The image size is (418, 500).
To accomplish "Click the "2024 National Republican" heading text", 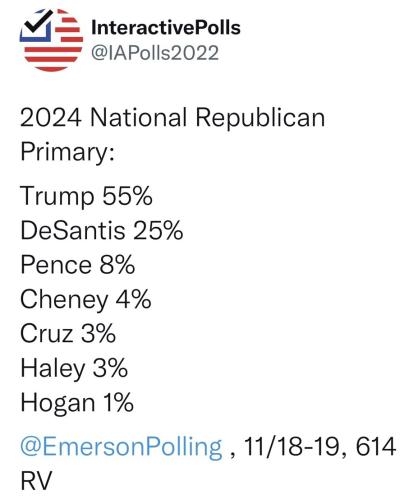I will pyautogui.click(x=172, y=118).
